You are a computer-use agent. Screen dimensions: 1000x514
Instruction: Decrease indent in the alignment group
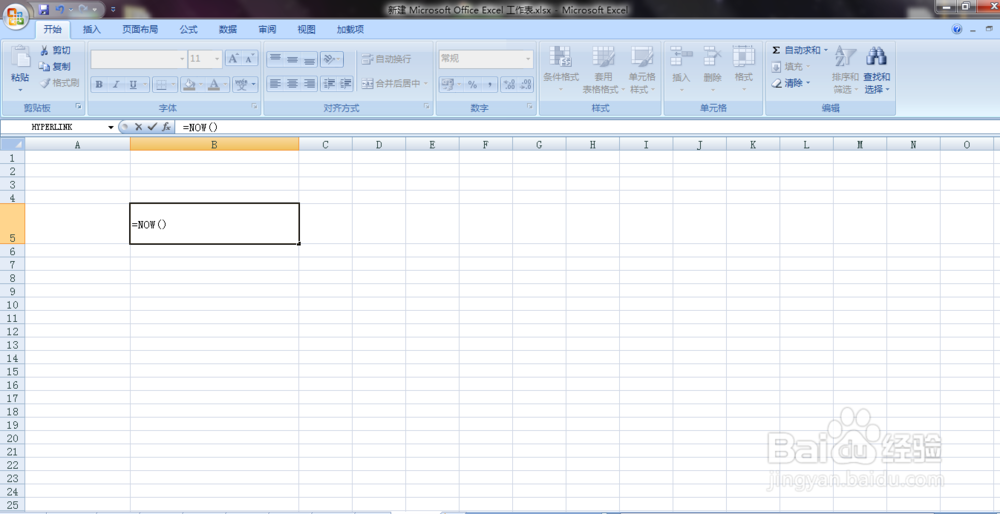(x=329, y=84)
